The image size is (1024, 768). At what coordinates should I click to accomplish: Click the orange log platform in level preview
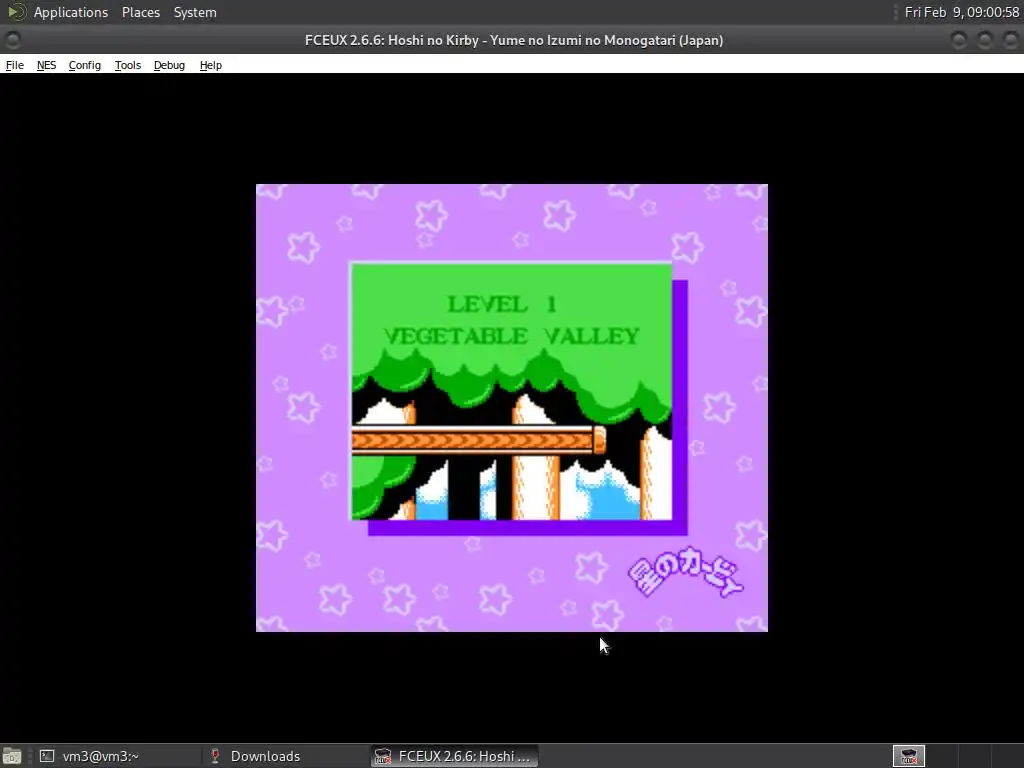(x=479, y=440)
